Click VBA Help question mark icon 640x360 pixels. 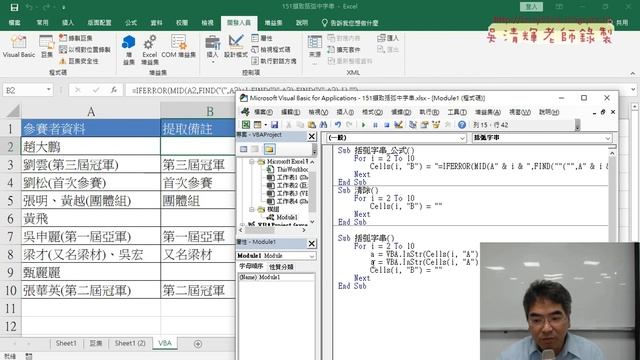tap(462, 124)
